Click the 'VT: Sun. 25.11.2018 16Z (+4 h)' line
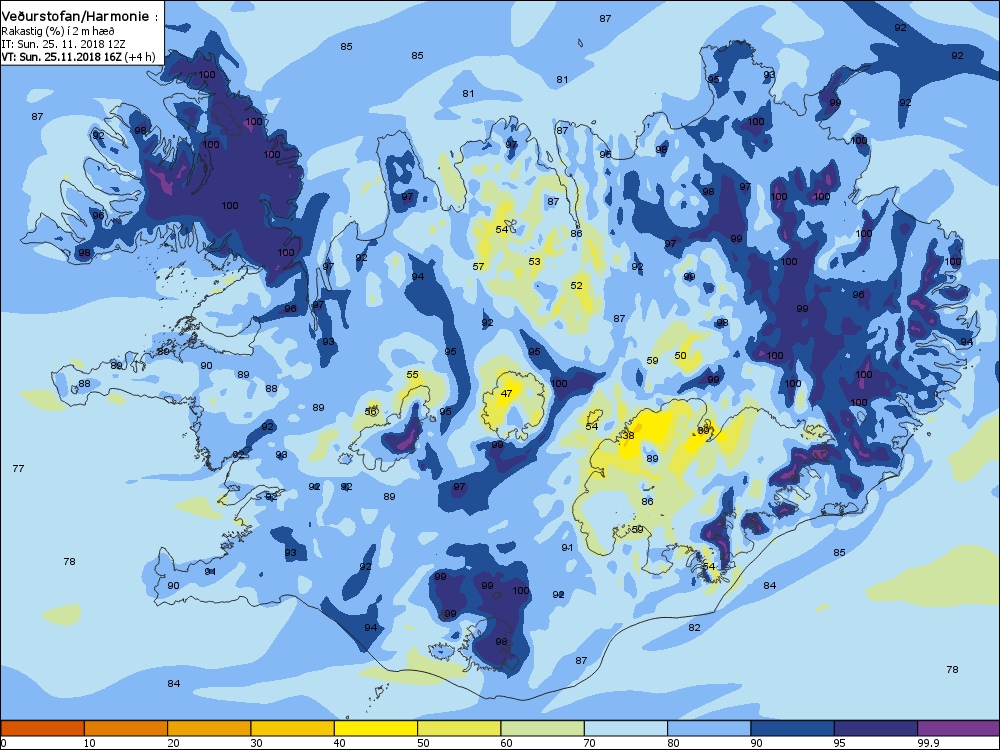The height and width of the screenshot is (750, 1000). pos(78,57)
